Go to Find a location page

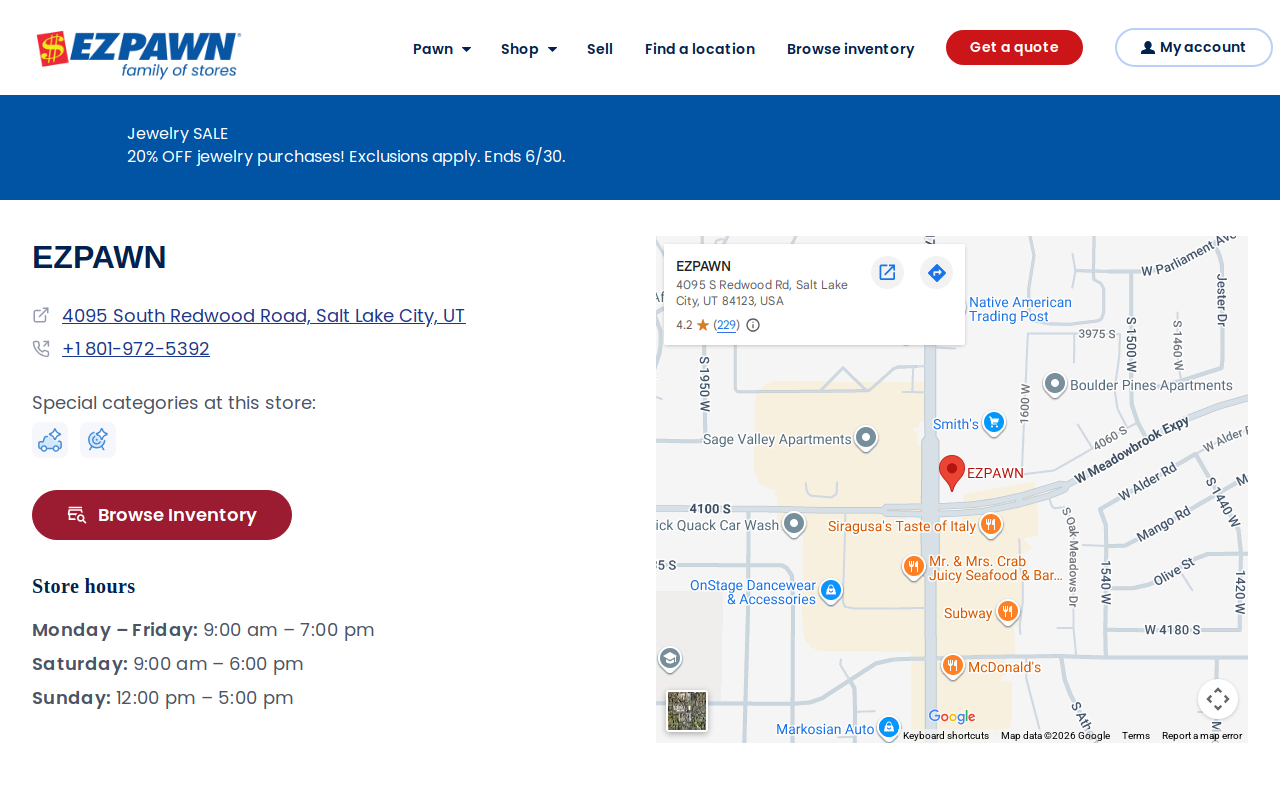point(700,49)
